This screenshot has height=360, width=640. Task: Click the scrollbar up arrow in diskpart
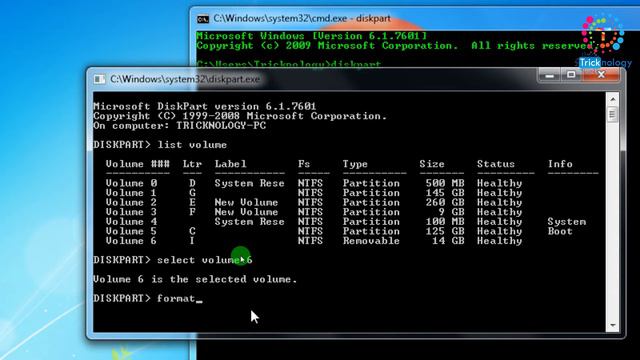coord(613,99)
